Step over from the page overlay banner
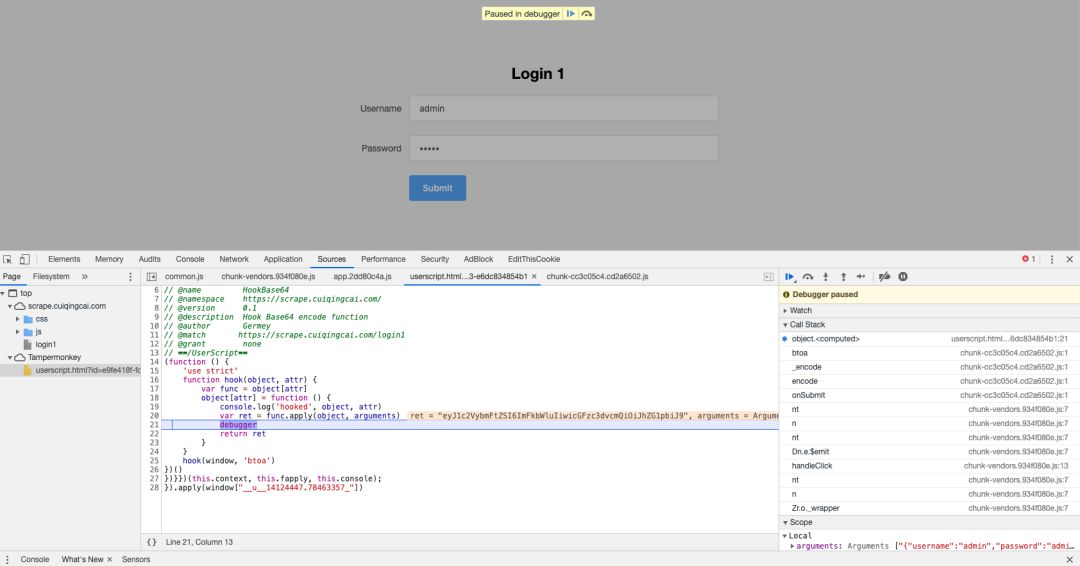Viewport: 1080px width, 566px height. pos(586,14)
